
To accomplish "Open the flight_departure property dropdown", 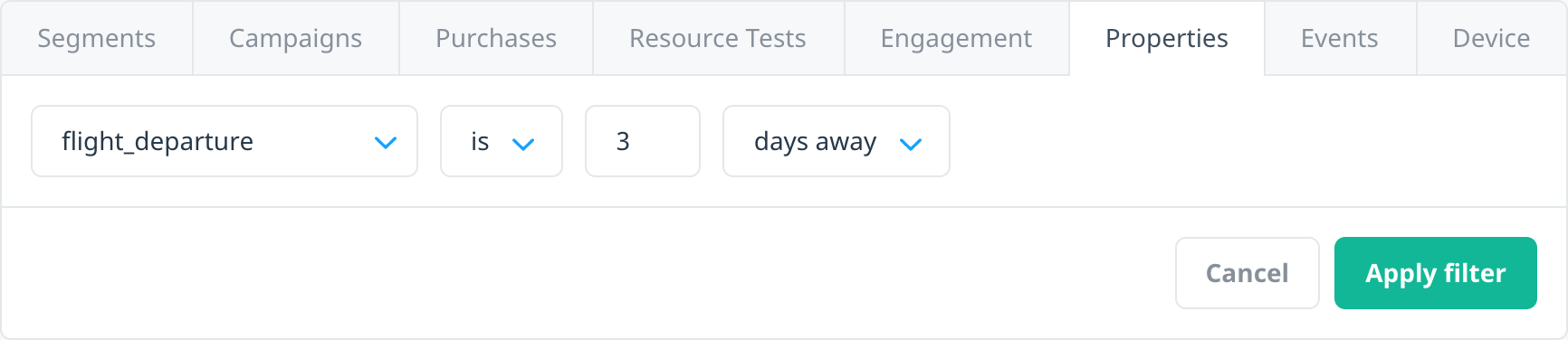I will coord(225,141).
